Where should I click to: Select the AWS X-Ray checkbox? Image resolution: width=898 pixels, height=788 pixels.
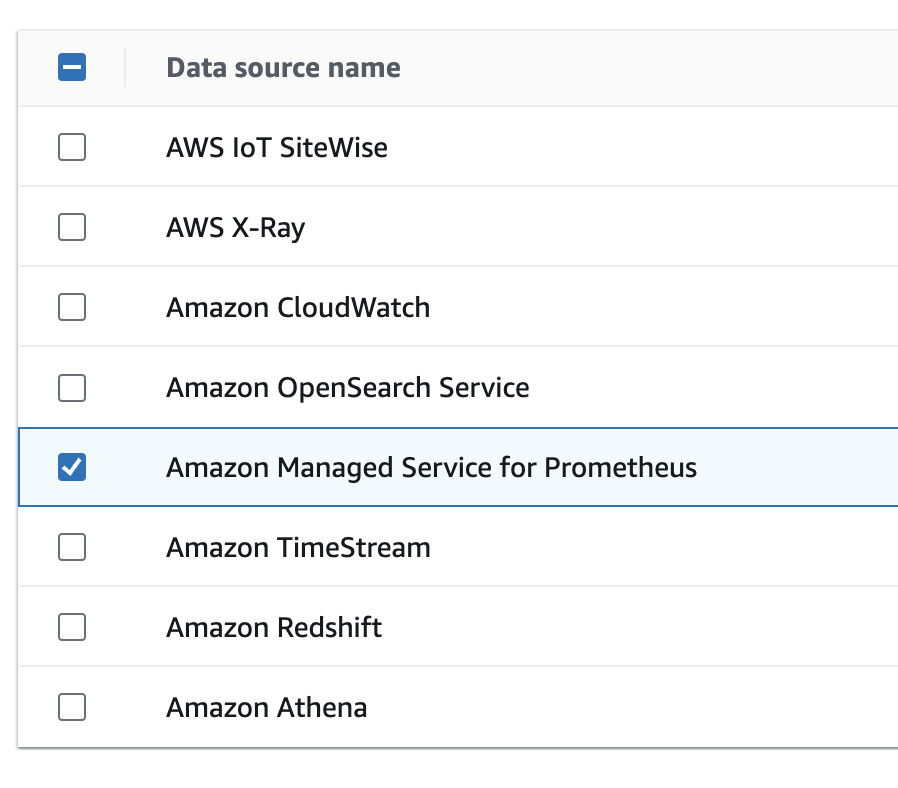pyautogui.click(x=72, y=227)
